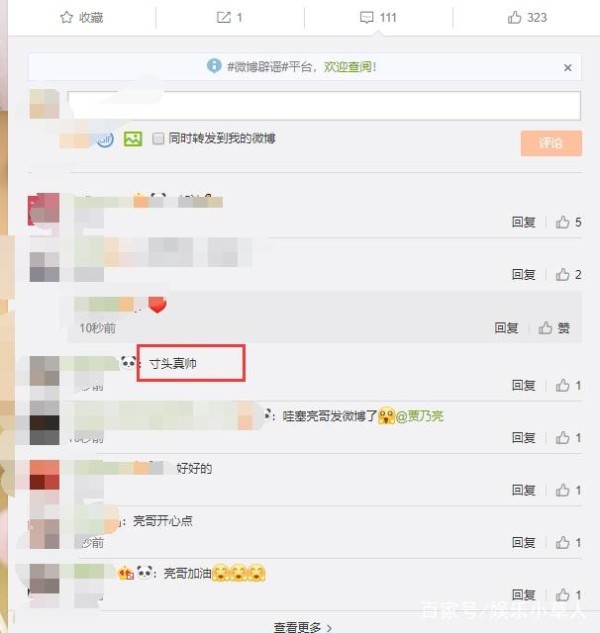Close the 微博辟谣 notice banner
600x633 pixels.
567,68
